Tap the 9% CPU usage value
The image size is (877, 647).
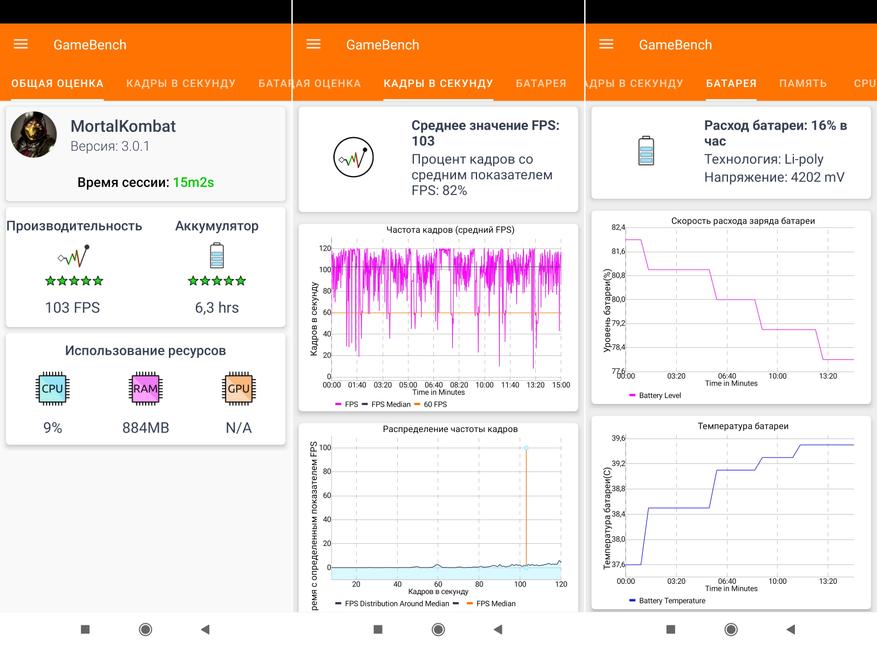[x=53, y=428]
